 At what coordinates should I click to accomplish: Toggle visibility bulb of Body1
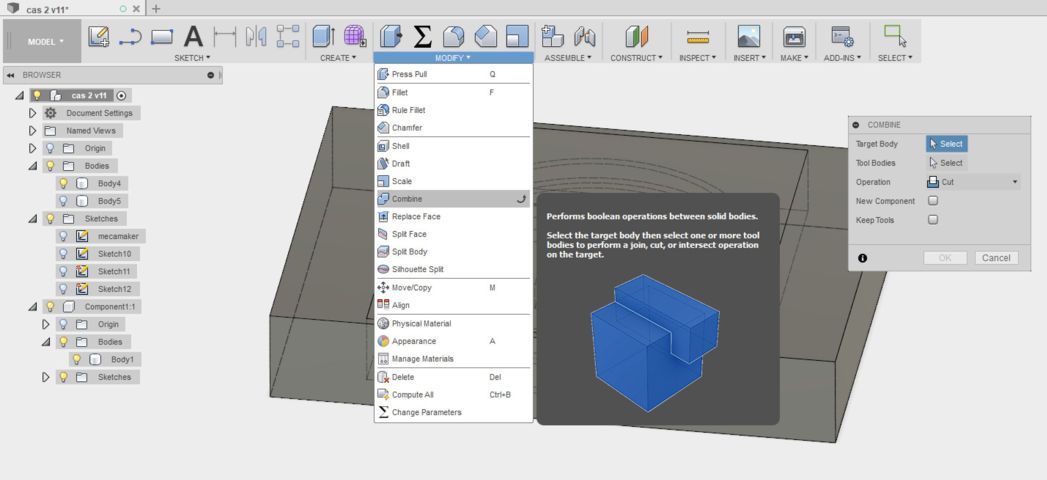[x=77, y=359]
